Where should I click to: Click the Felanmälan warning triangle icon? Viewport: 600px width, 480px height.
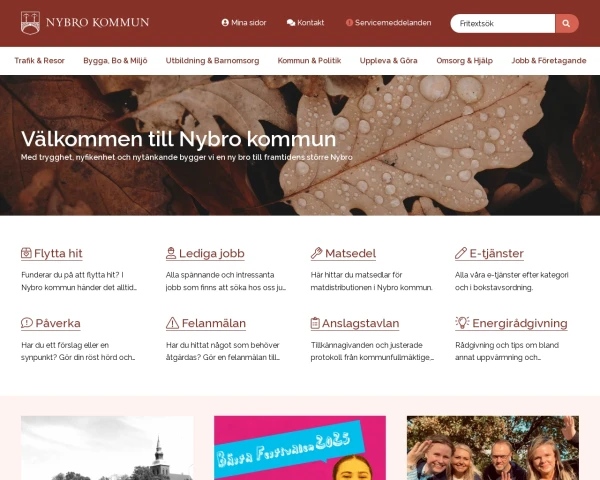[172, 323]
